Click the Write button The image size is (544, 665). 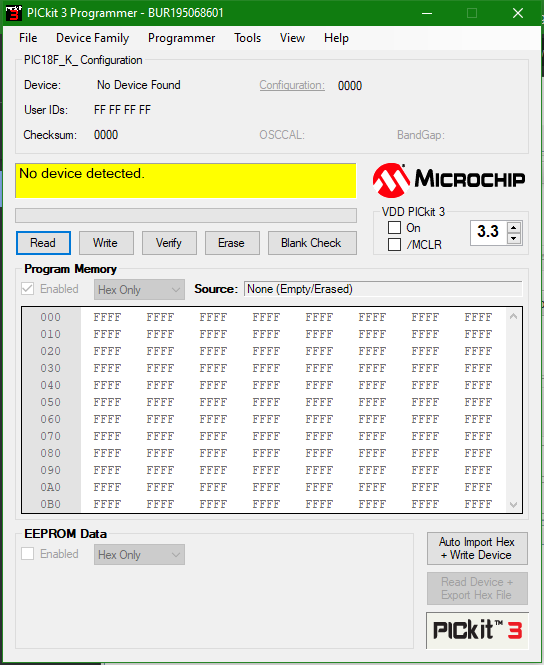tap(106, 243)
